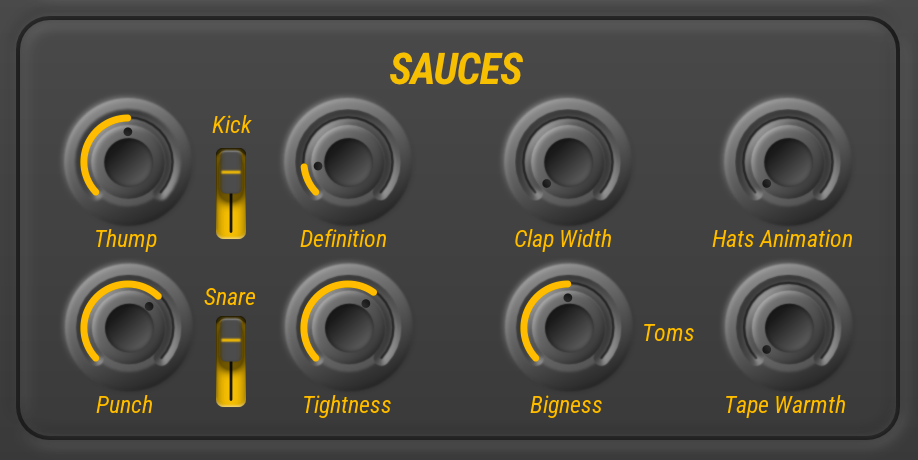Click the Clap Width knob
The image size is (918, 460).
[x=568, y=161]
